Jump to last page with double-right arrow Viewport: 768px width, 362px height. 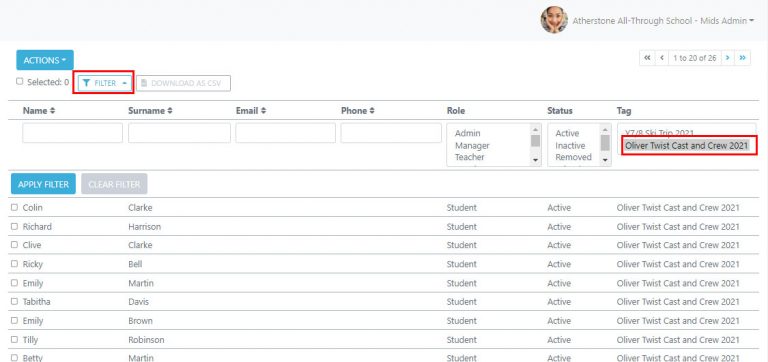tap(743, 58)
